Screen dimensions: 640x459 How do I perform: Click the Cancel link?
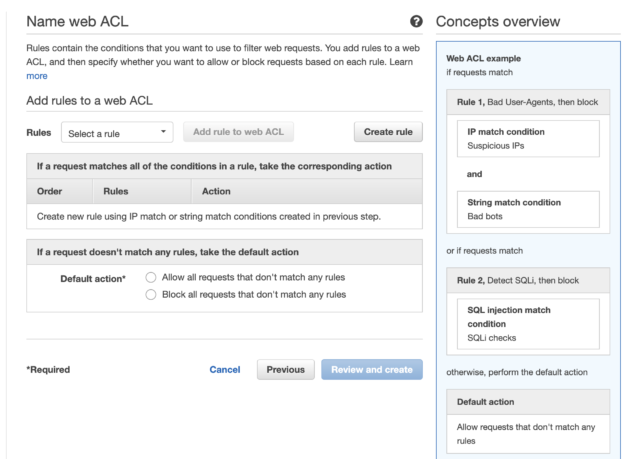[224, 370]
